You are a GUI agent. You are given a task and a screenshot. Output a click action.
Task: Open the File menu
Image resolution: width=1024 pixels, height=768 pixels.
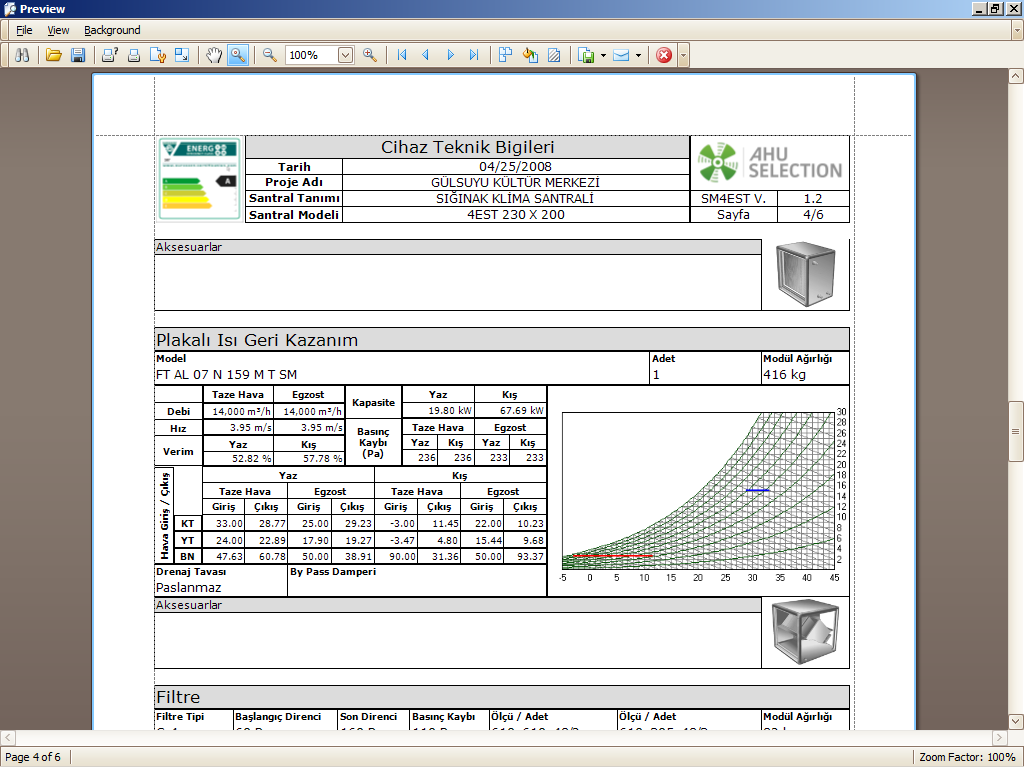[24, 30]
